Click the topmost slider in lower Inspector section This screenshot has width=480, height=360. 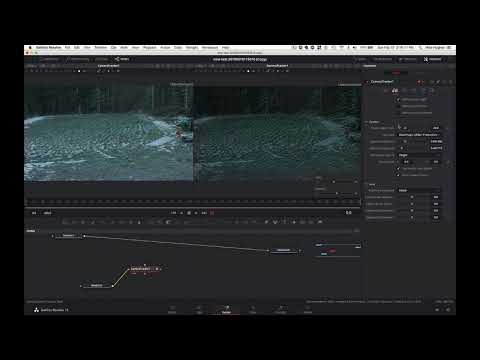click(x=413, y=197)
